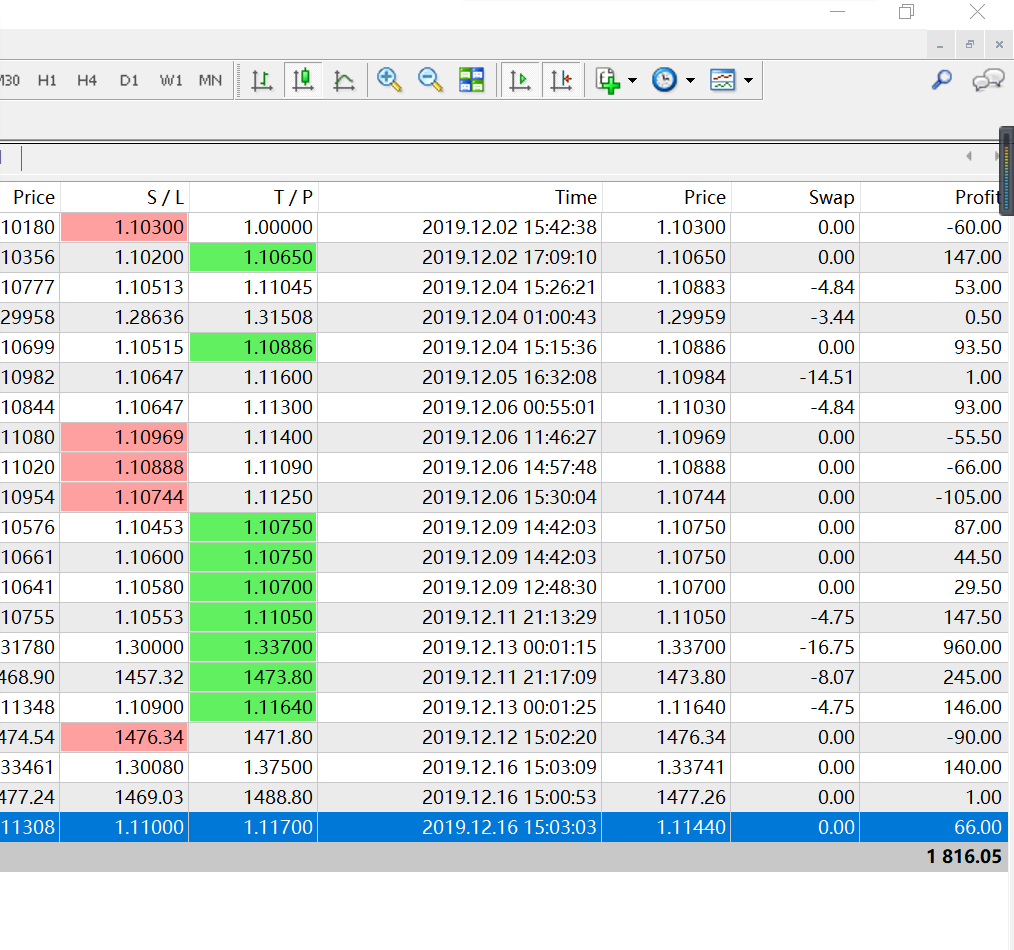
Task: Zoom out on the chart
Action: click(x=430, y=81)
